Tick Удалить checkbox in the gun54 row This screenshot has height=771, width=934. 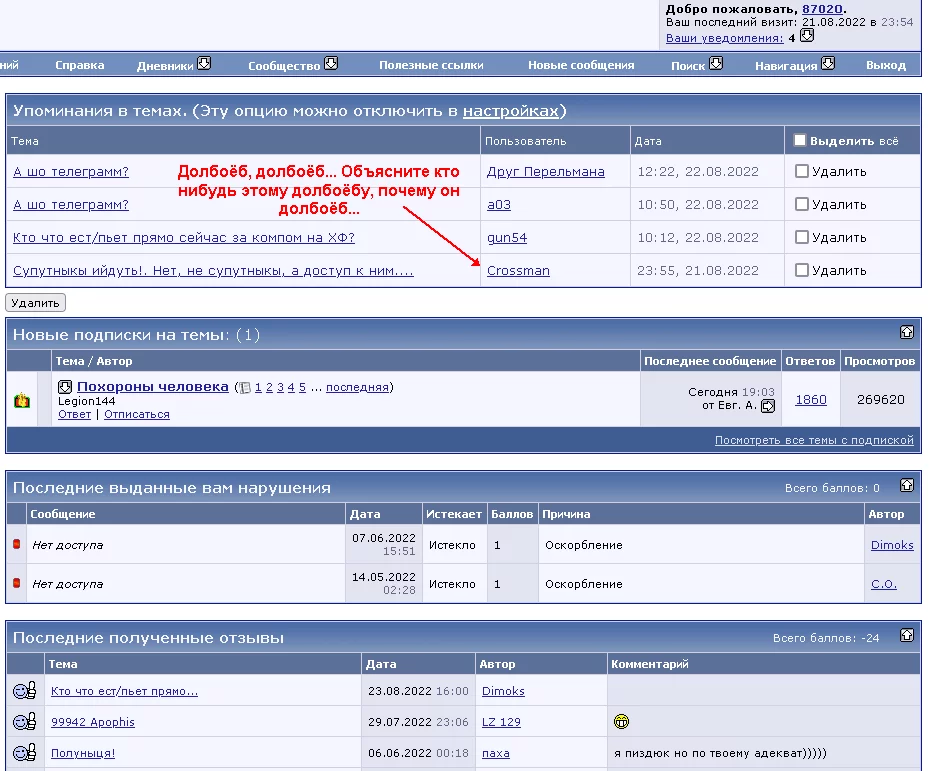(801, 237)
